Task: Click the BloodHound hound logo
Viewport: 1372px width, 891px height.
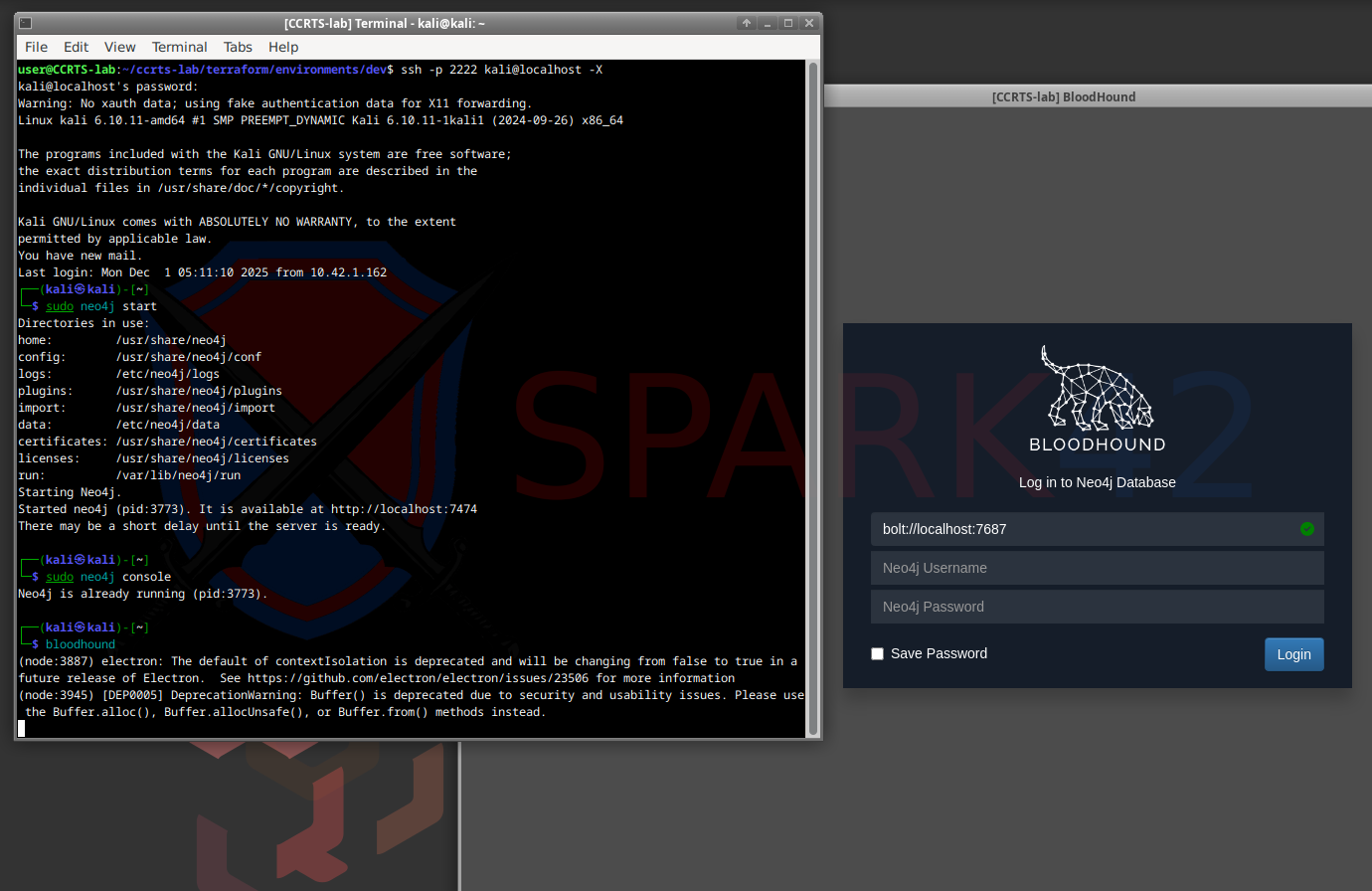Action: (x=1097, y=388)
